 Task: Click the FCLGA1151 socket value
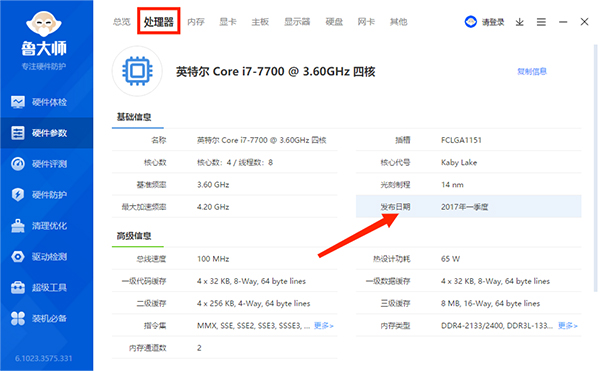tap(461, 140)
